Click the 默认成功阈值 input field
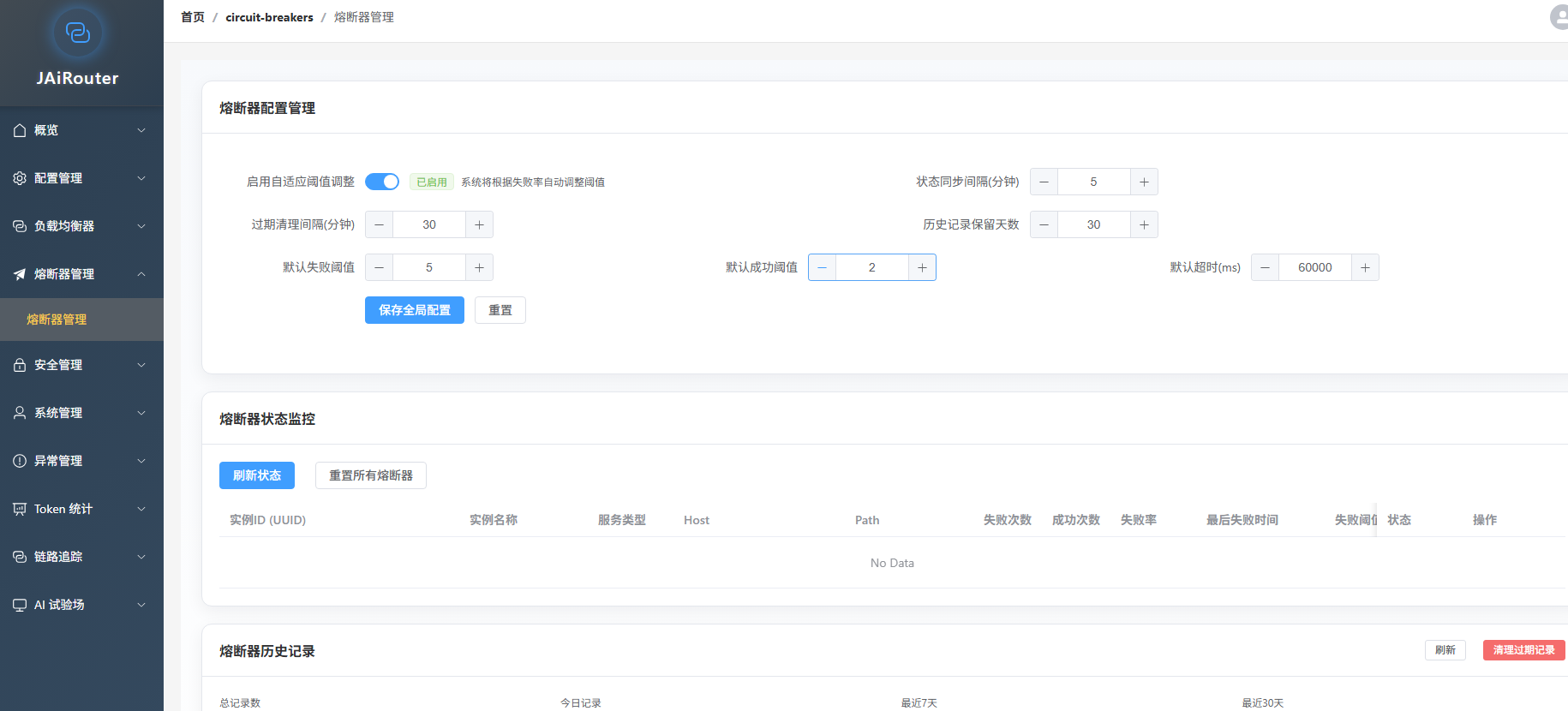This screenshot has width=1568, height=711. 872,267
